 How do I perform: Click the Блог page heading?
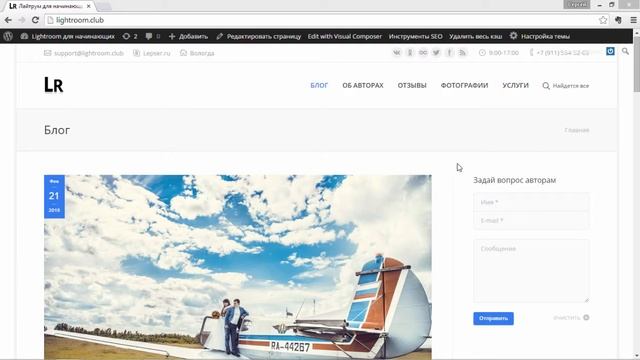coord(57,130)
